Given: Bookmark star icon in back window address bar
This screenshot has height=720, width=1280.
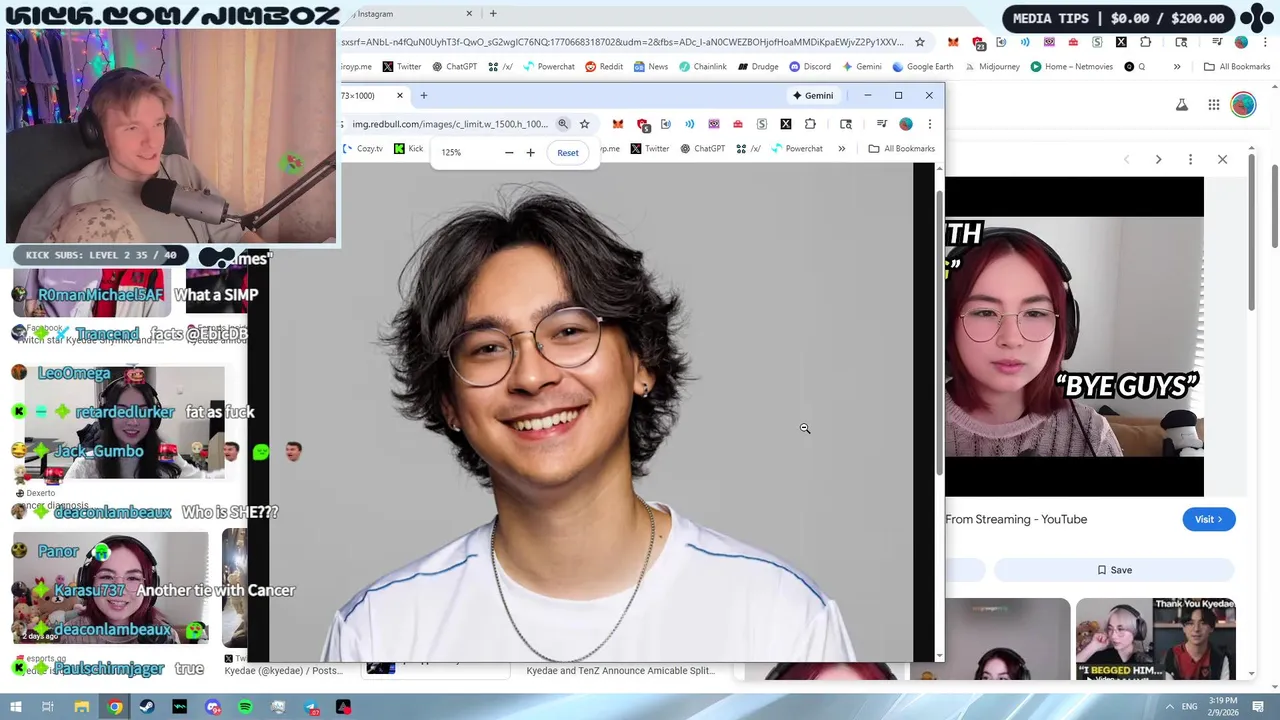Looking at the screenshot, I should point(920,42).
